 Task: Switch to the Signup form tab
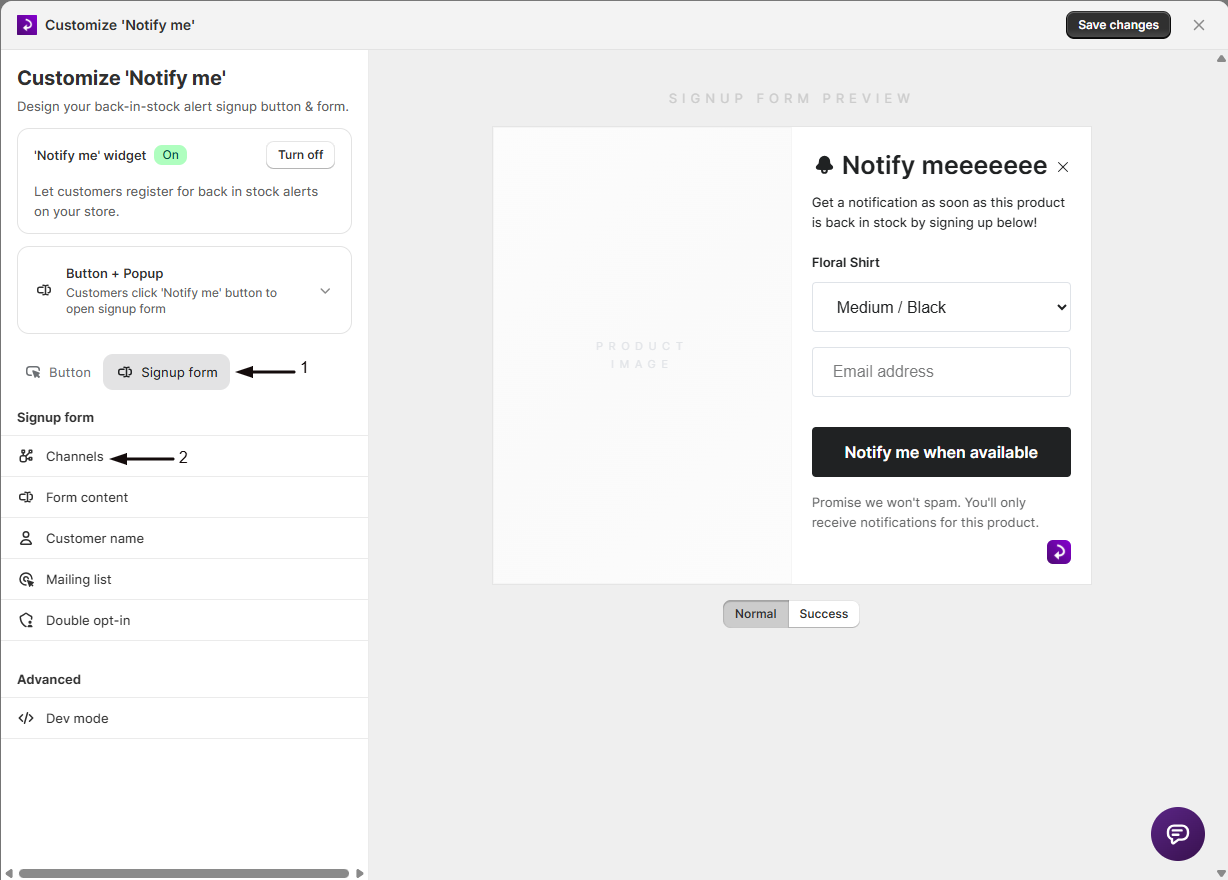click(x=167, y=372)
